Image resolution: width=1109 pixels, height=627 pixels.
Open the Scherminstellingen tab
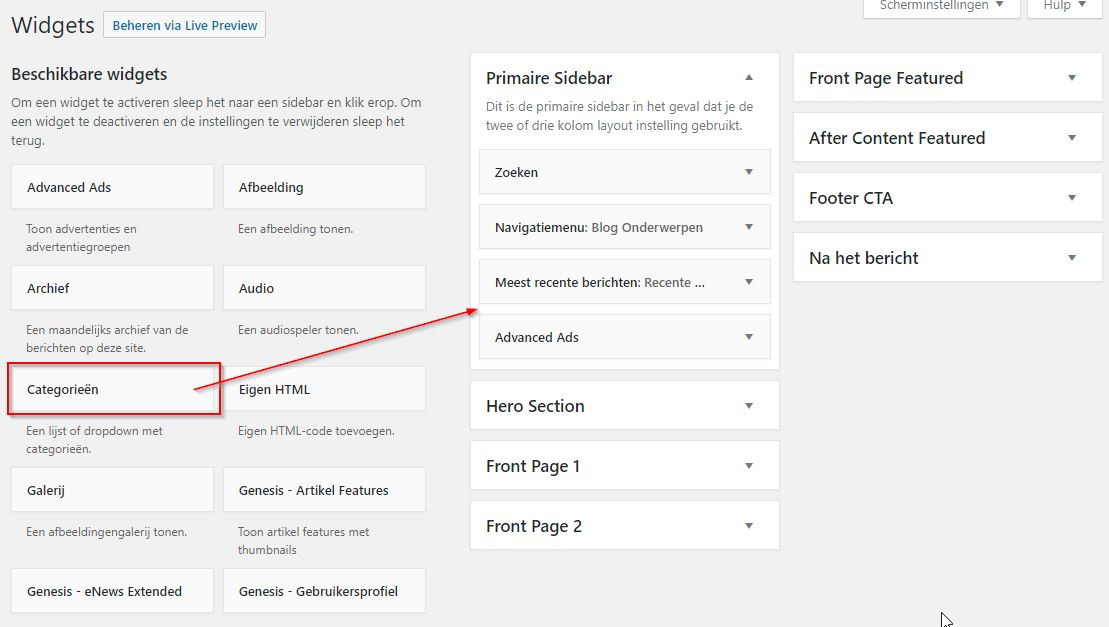click(x=941, y=6)
